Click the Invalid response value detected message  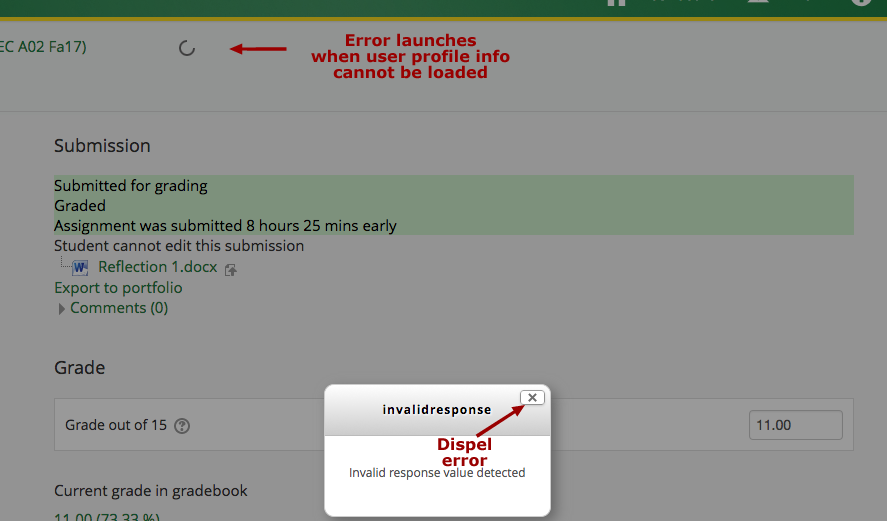pos(437,473)
